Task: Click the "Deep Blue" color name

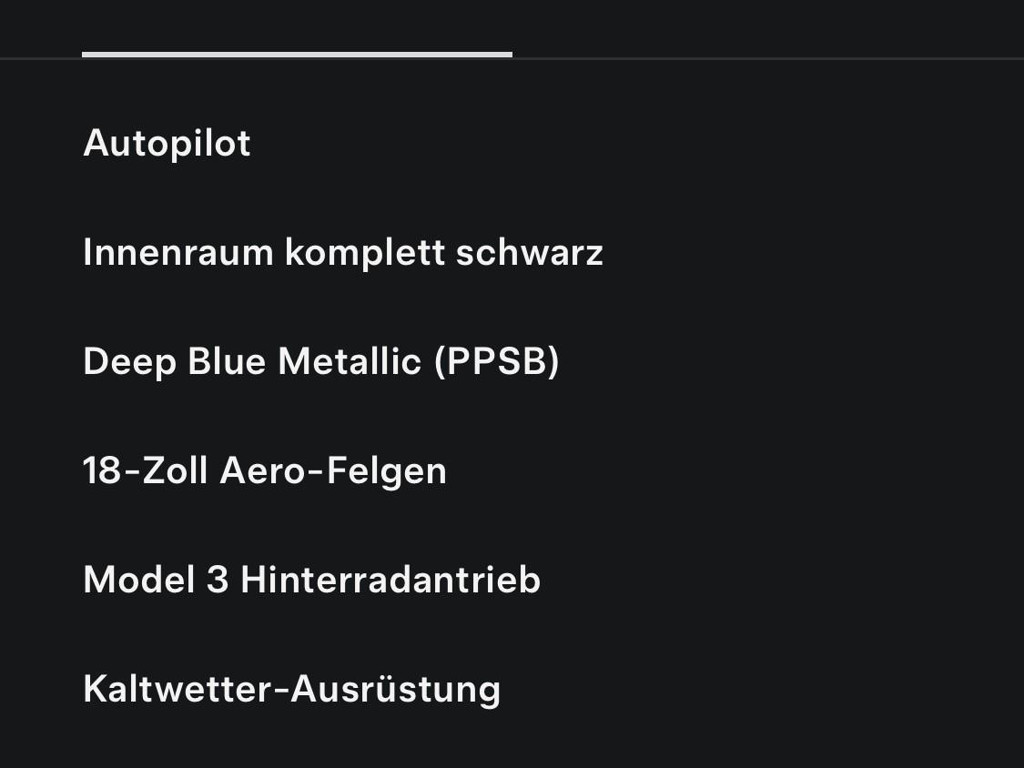Action: coord(176,361)
